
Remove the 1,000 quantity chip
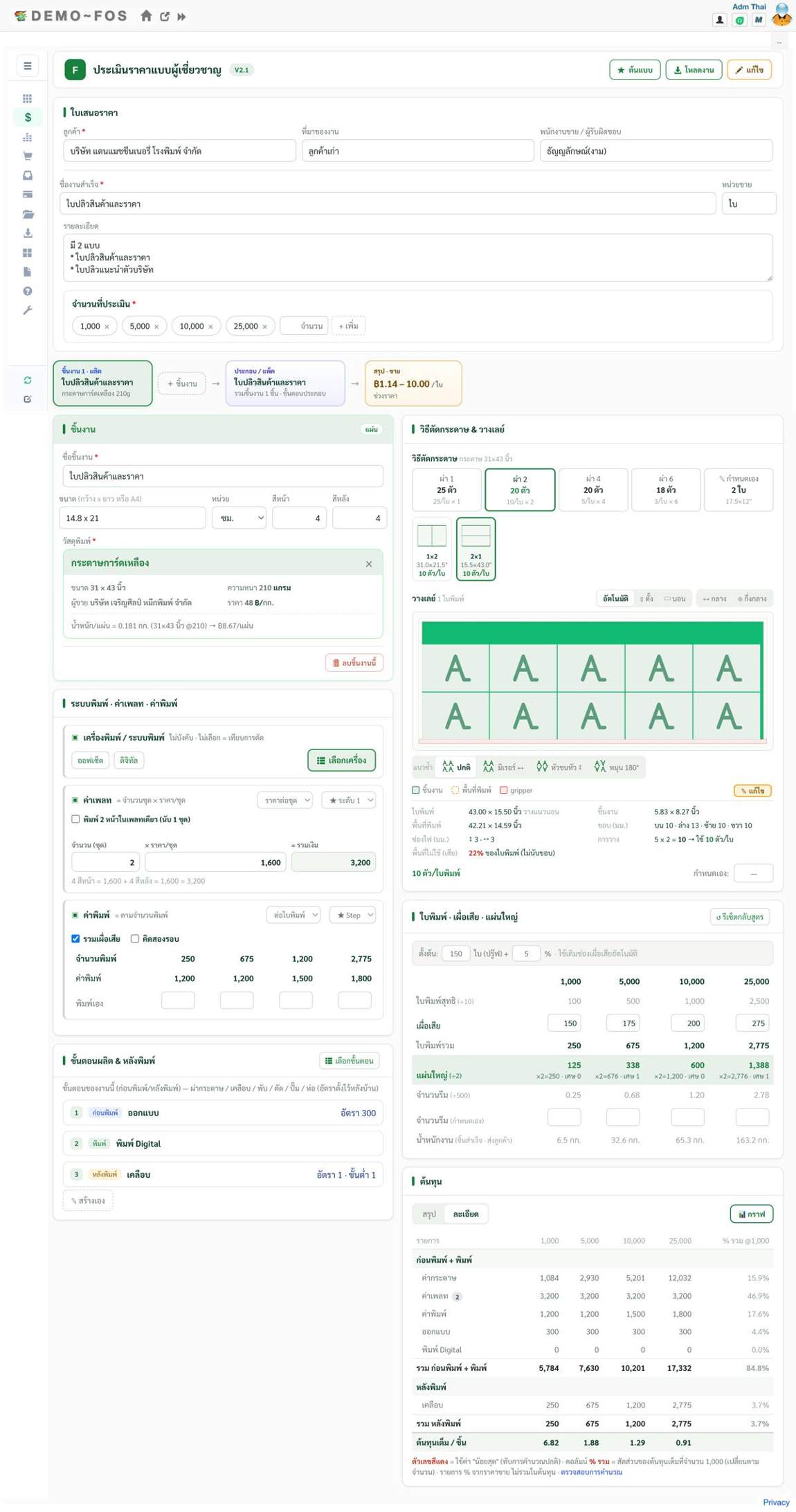click(x=107, y=327)
